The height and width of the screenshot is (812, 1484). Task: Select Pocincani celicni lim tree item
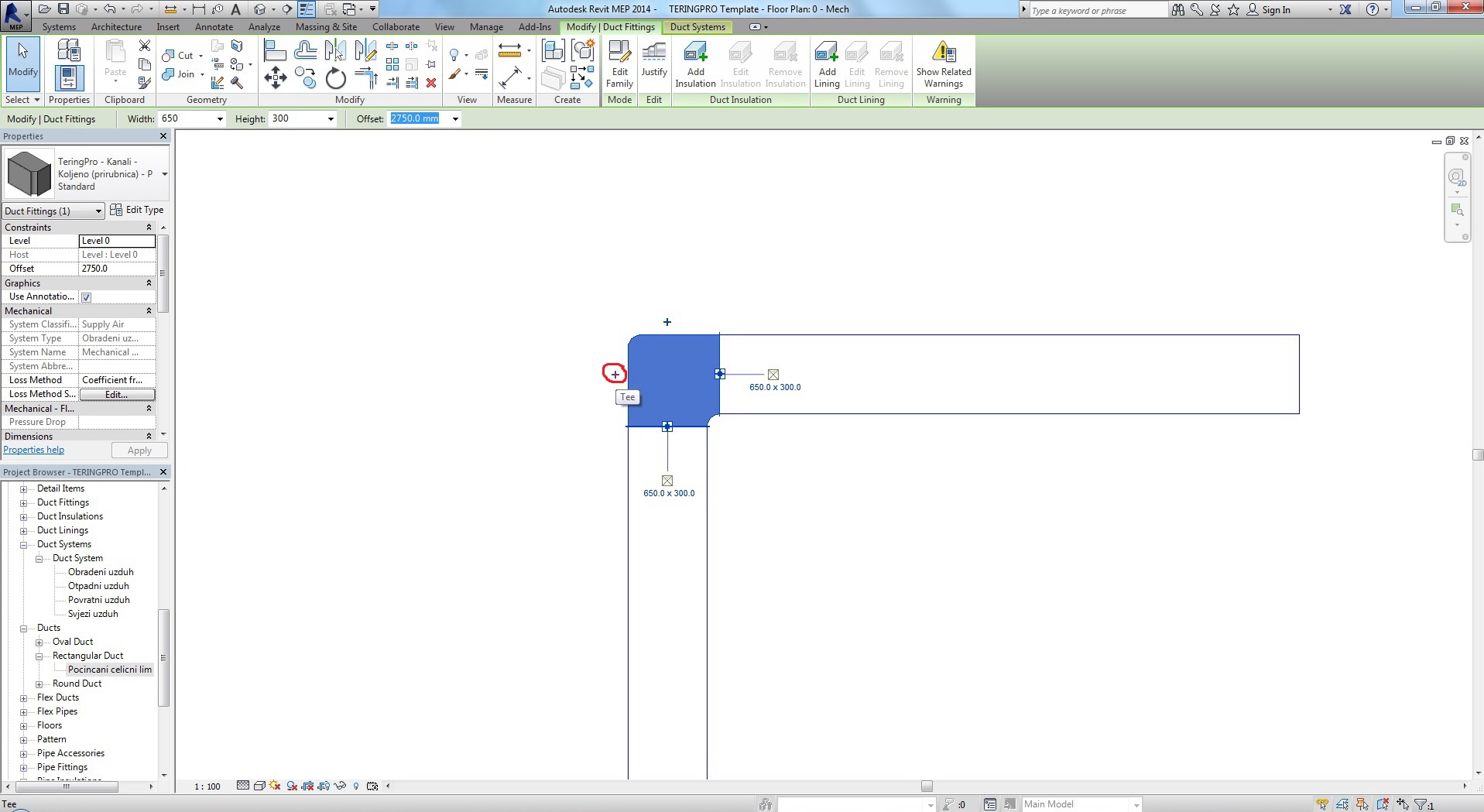click(x=110, y=670)
